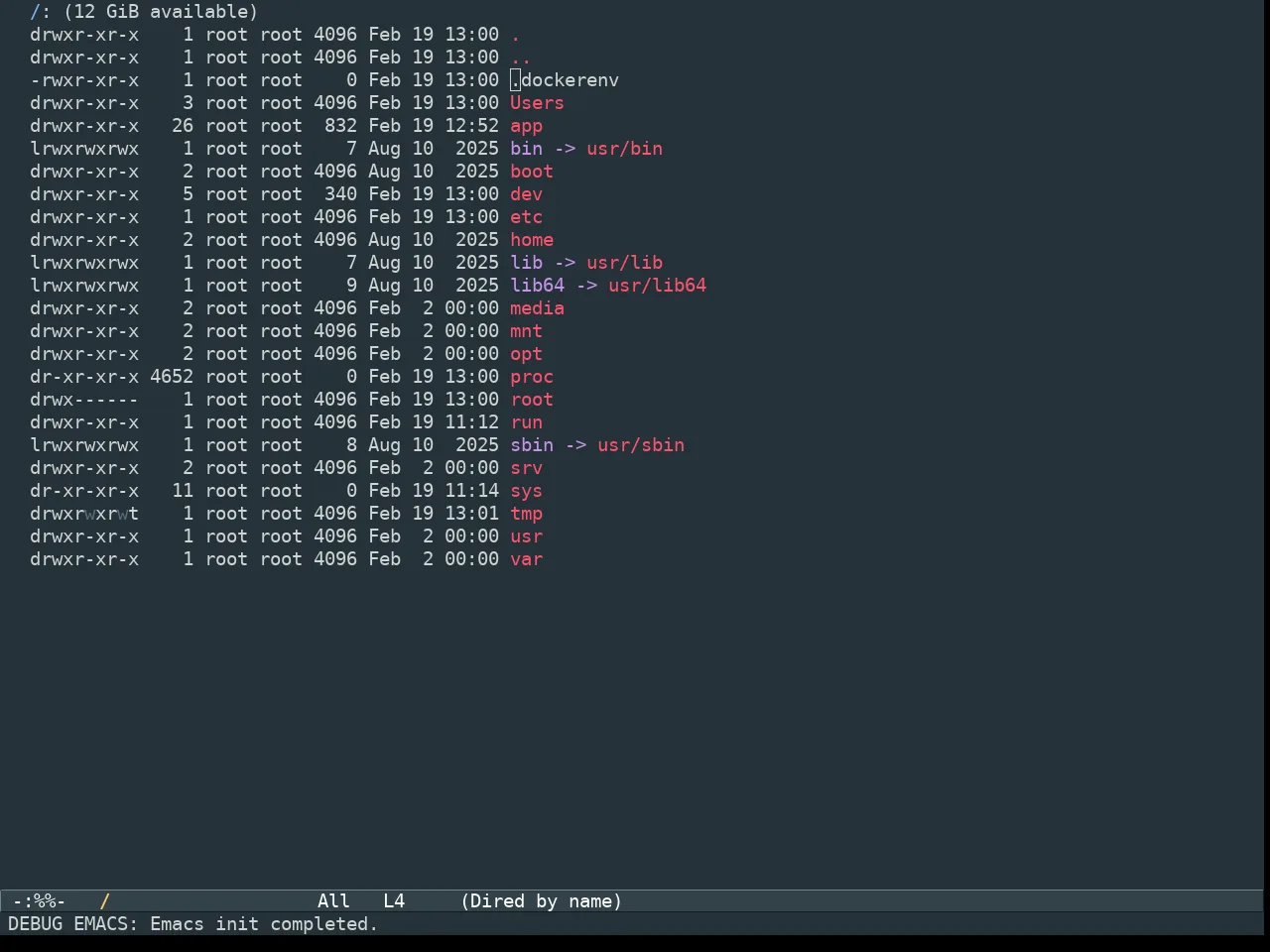
Task: Visit the home directory entry
Action: (x=532, y=240)
